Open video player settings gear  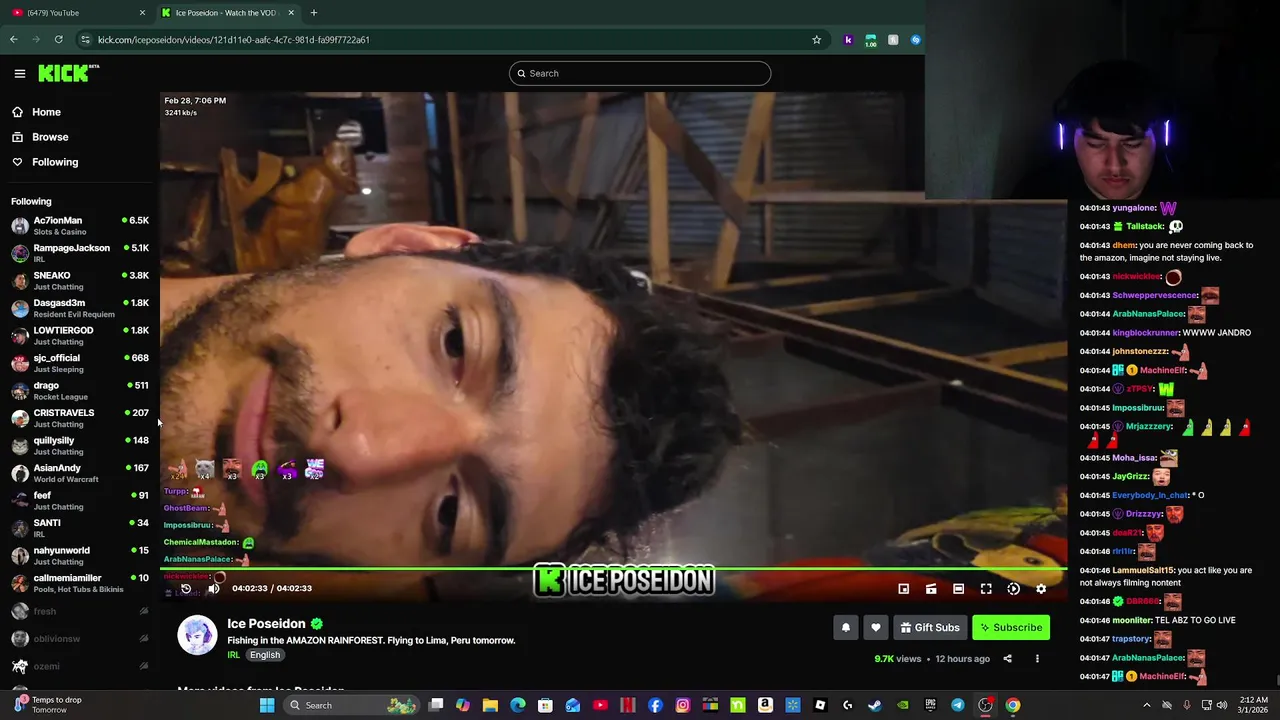1041,589
